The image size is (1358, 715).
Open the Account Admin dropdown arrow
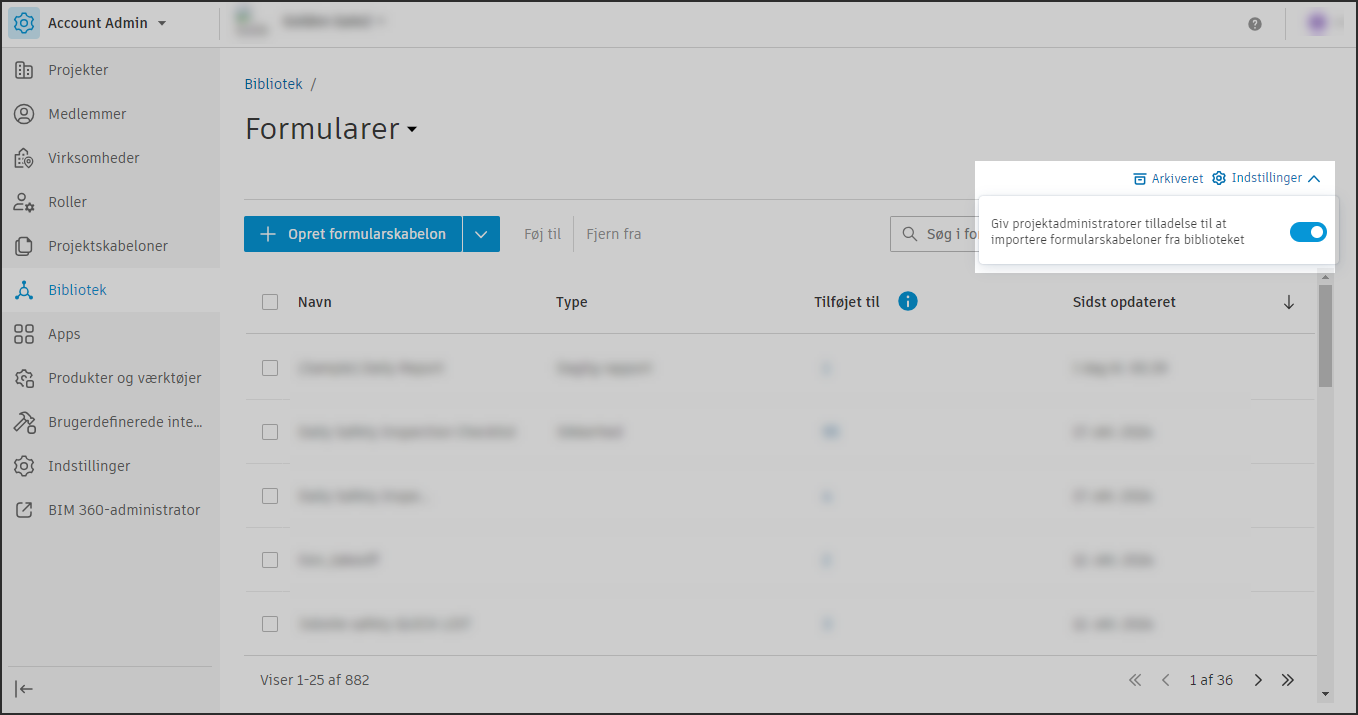click(x=162, y=23)
